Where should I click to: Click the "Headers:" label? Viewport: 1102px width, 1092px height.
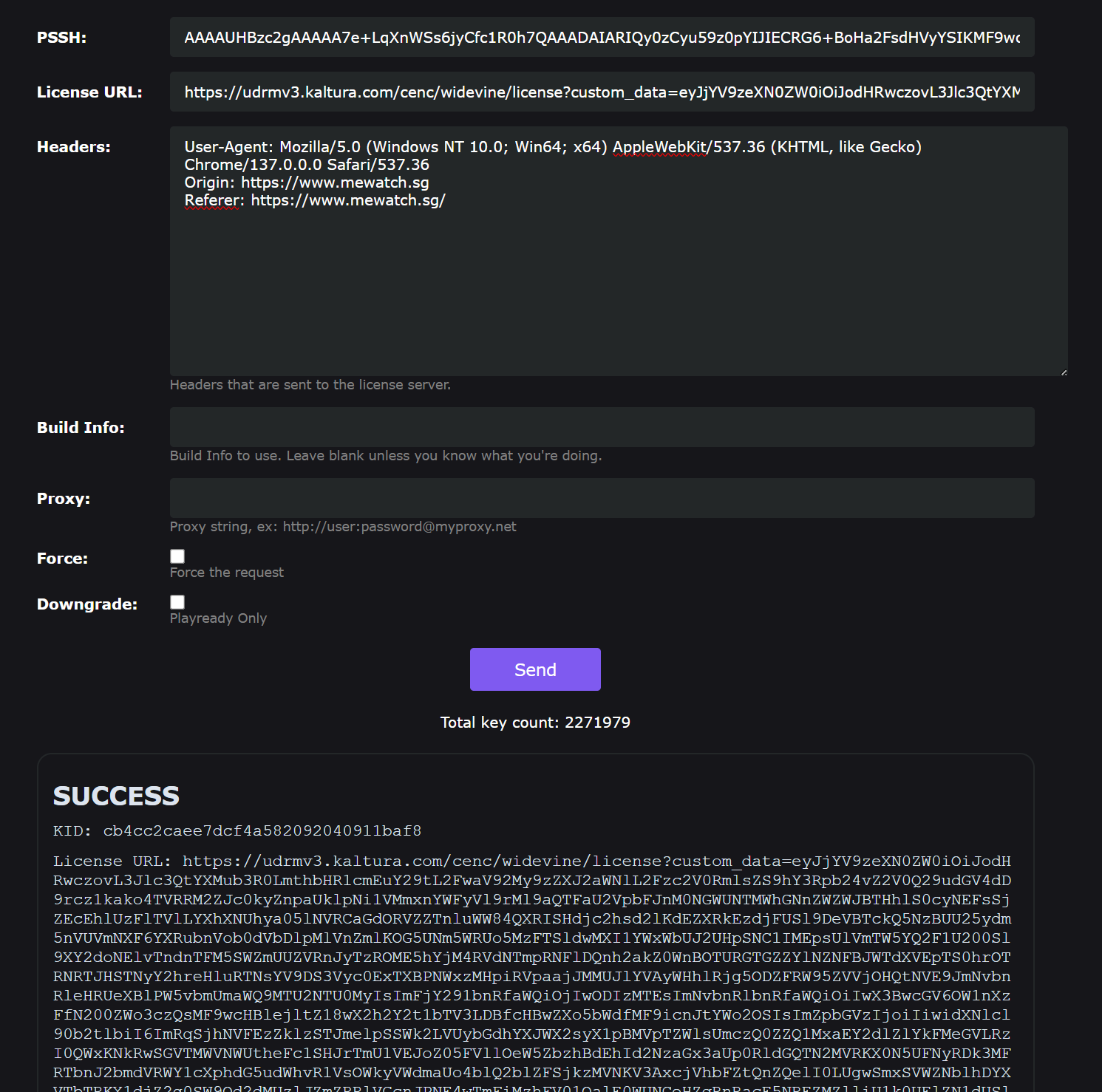click(74, 147)
